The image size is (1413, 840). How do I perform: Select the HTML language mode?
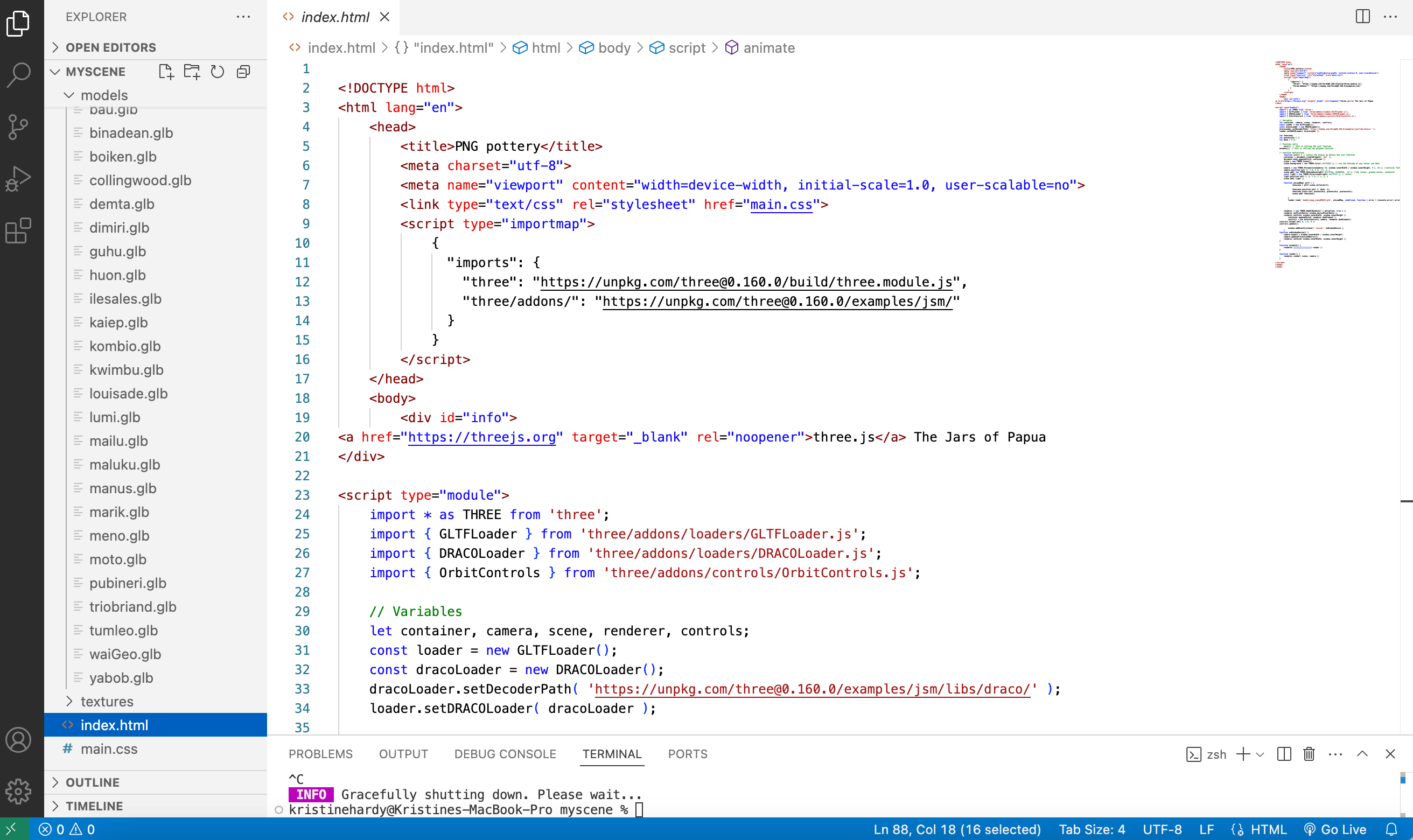point(1268,829)
